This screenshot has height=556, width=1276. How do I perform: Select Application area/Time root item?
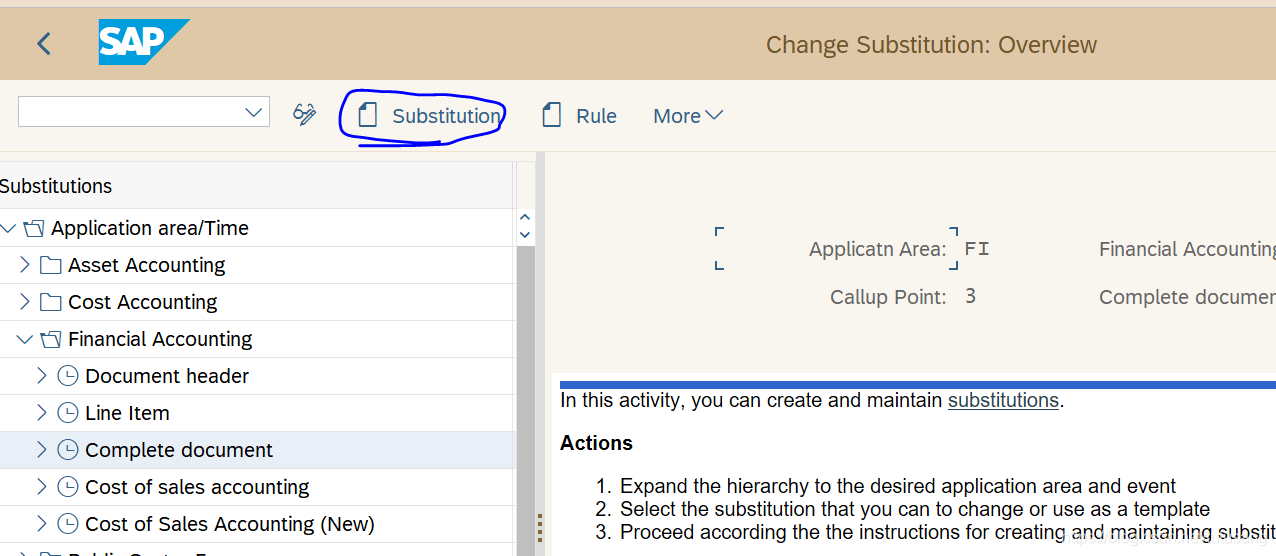click(x=150, y=228)
